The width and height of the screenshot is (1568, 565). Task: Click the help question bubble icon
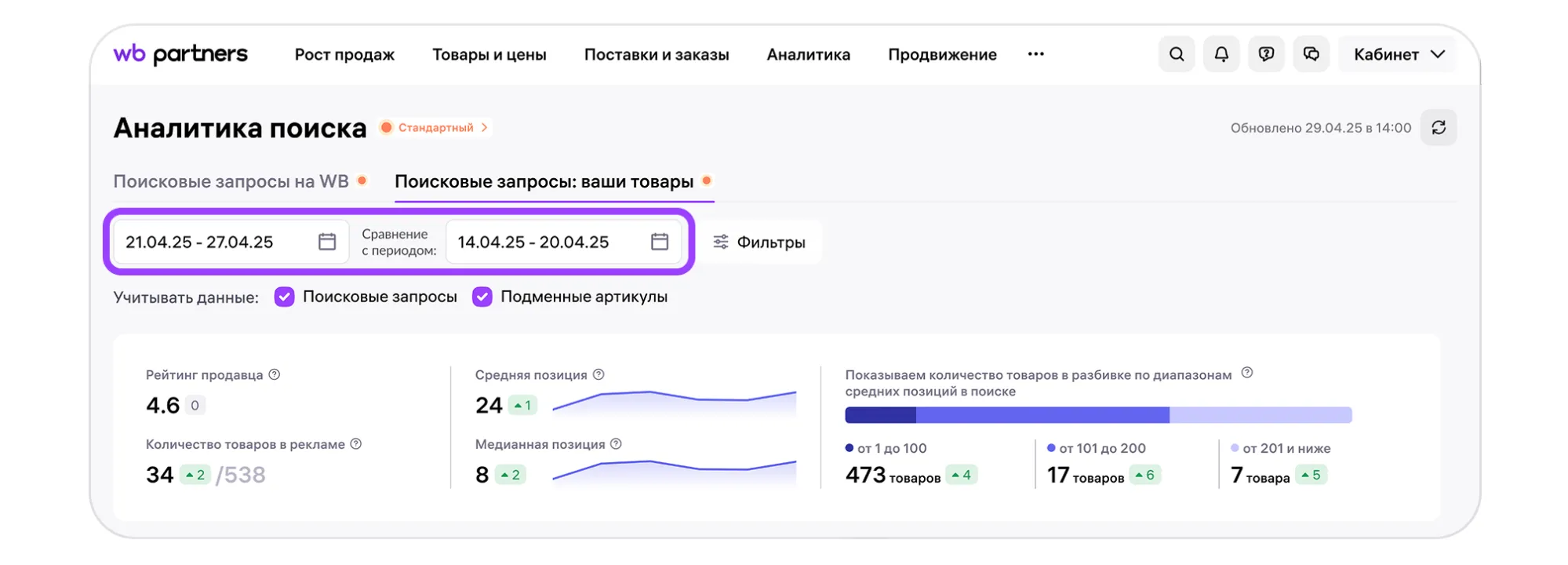pos(1266,54)
